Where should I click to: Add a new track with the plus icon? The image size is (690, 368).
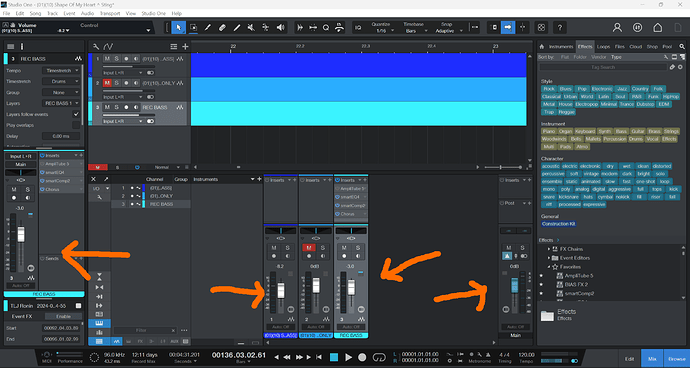[x=185, y=46]
